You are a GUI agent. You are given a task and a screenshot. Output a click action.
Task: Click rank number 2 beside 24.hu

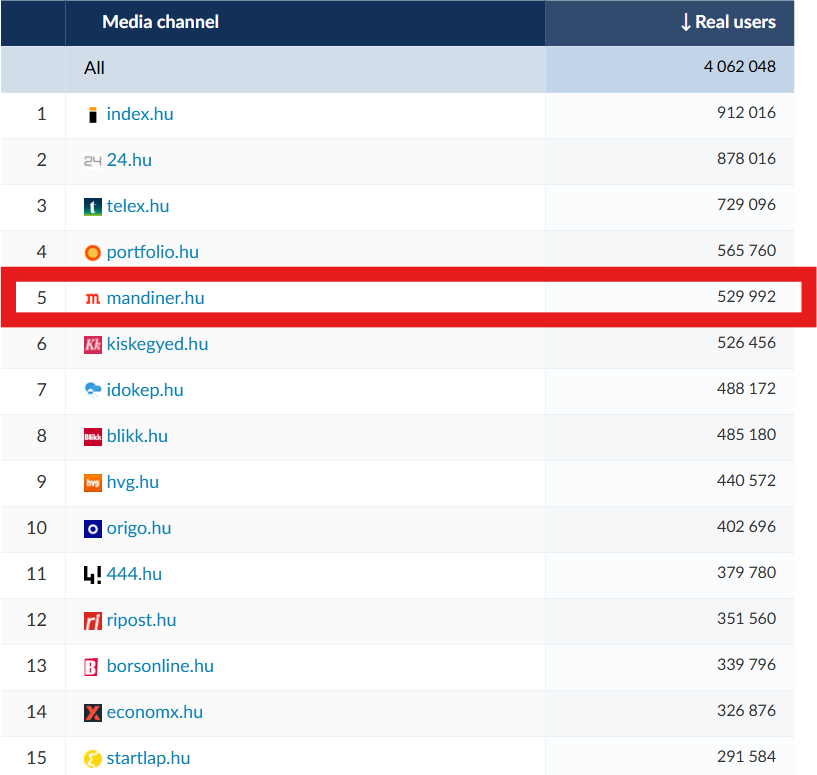42,160
